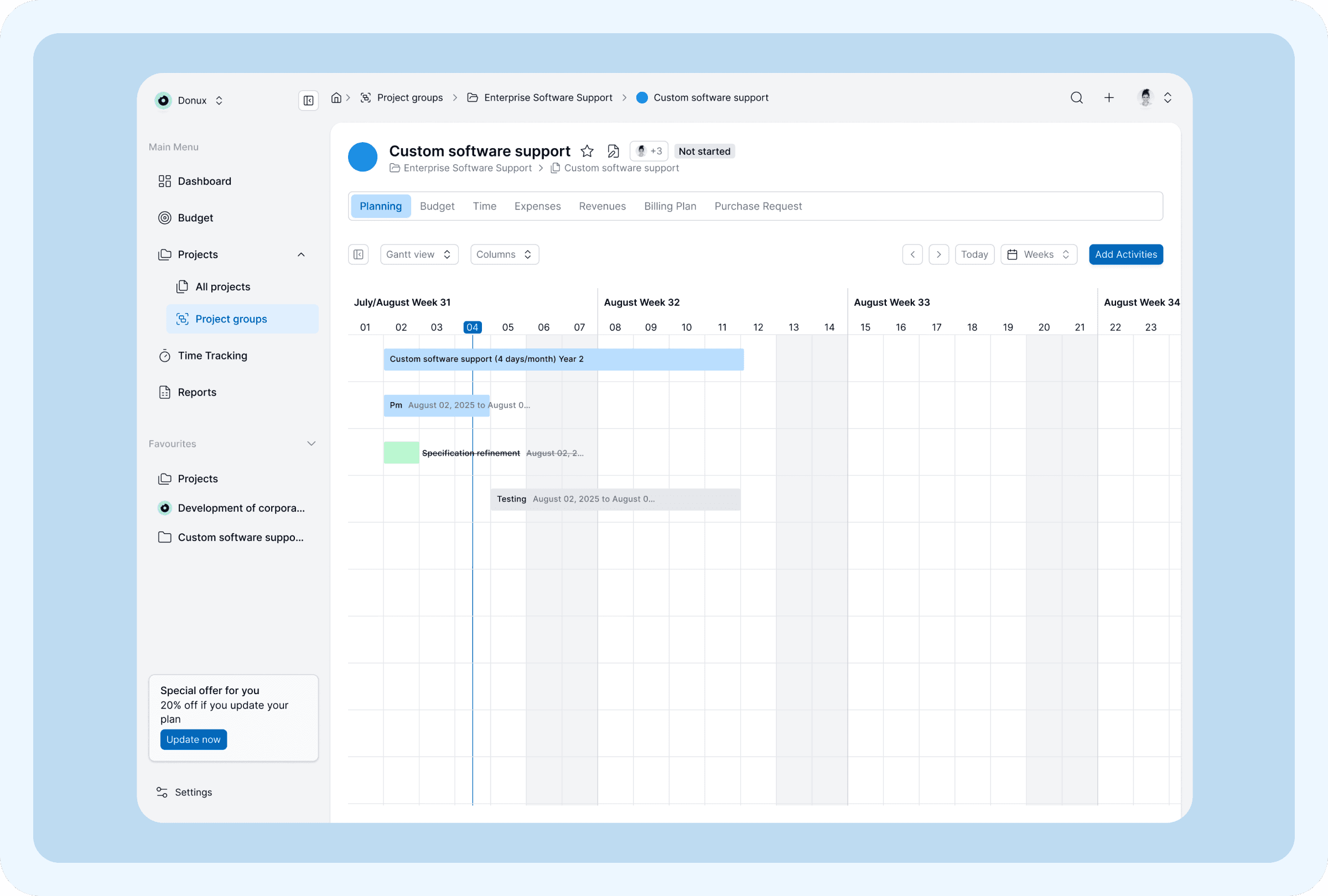This screenshot has height=896, width=1328.
Task: Click the home icon in breadcrumb
Action: [x=336, y=98]
